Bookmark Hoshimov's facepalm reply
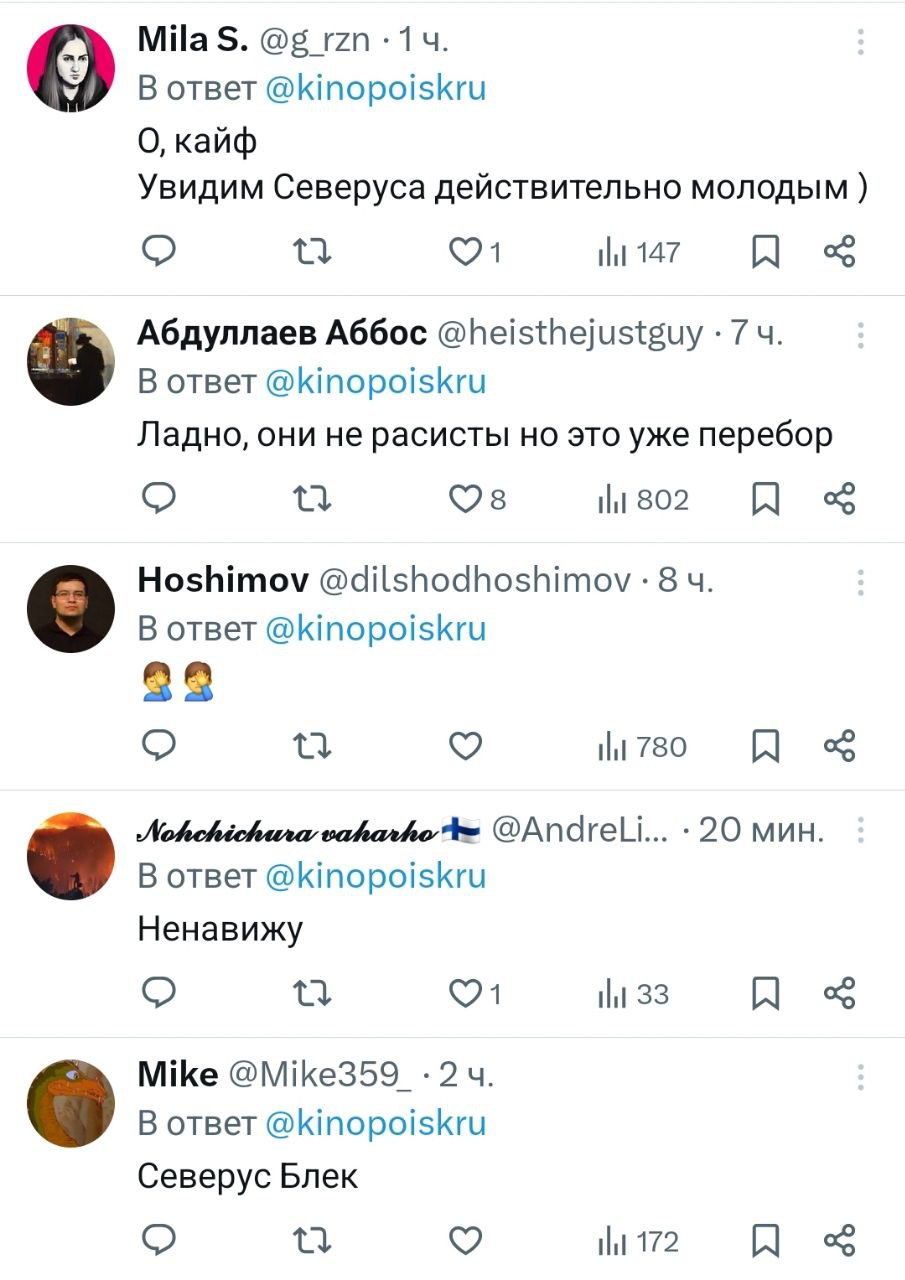Image resolution: width=905 pixels, height=1280 pixels. click(x=765, y=746)
